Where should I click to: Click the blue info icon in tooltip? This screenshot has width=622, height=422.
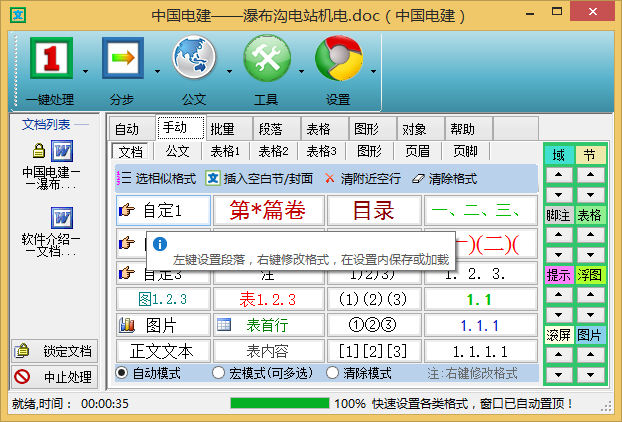(x=160, y=244)
